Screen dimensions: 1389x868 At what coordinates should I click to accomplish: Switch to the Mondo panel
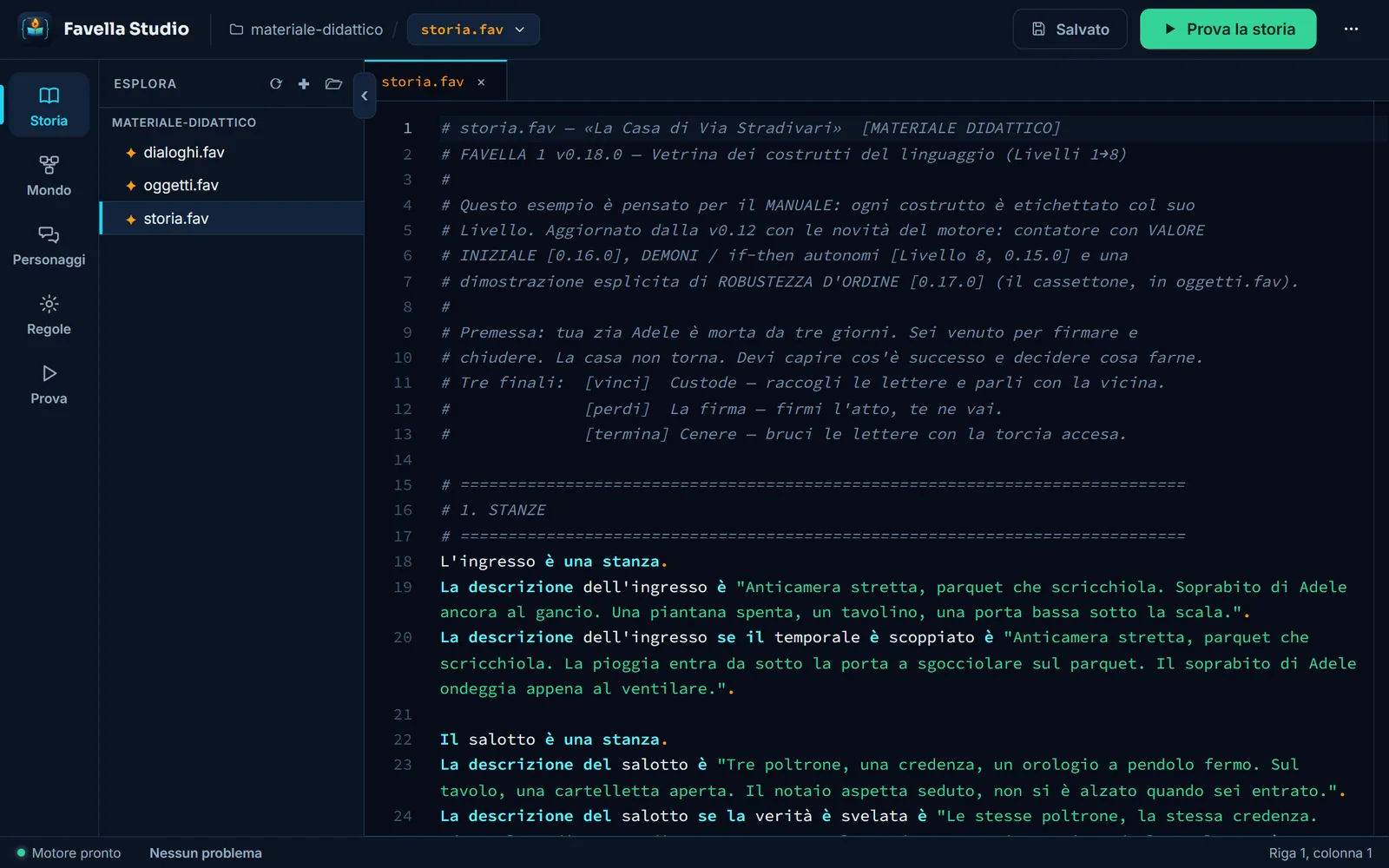[49, 175]
